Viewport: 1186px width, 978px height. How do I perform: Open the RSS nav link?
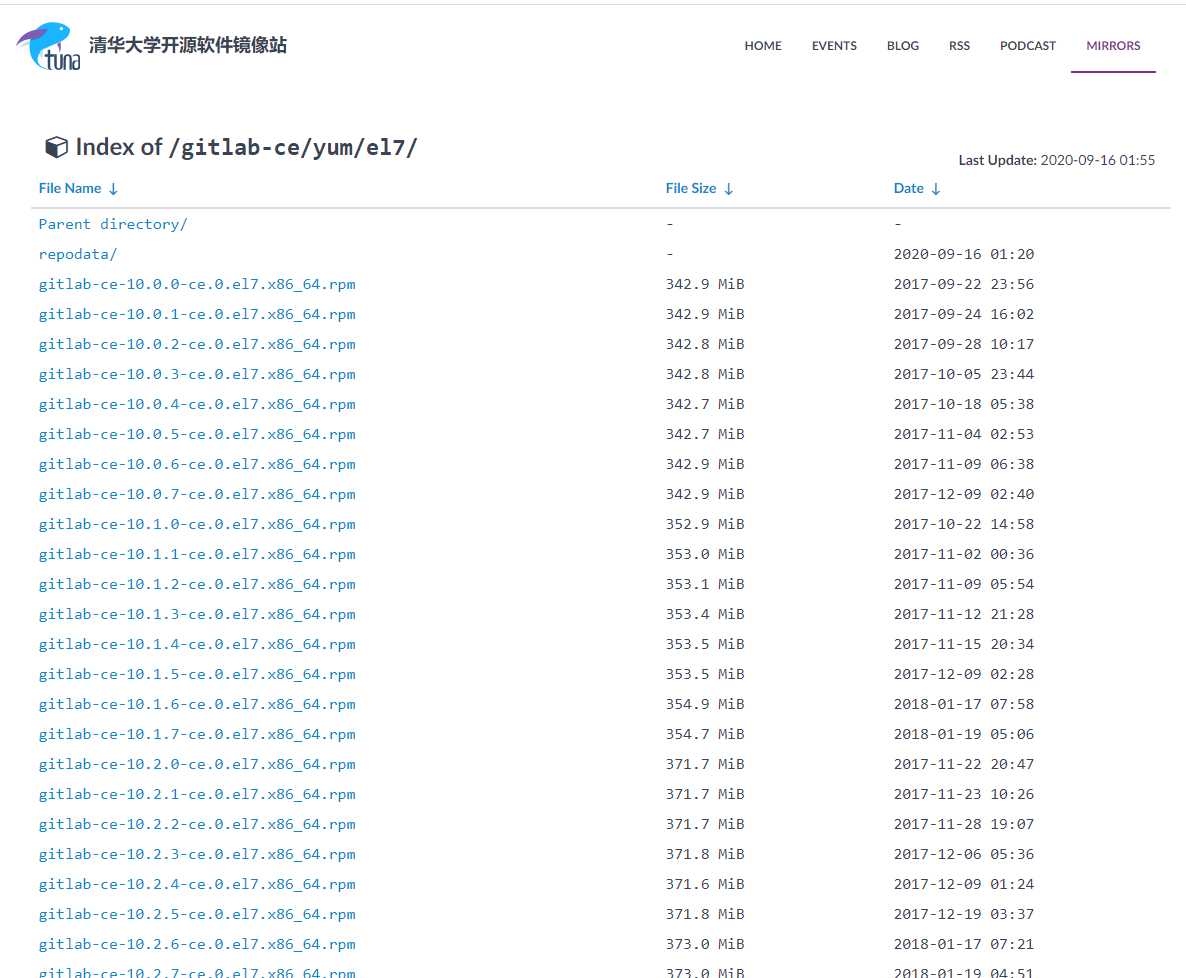959,45
